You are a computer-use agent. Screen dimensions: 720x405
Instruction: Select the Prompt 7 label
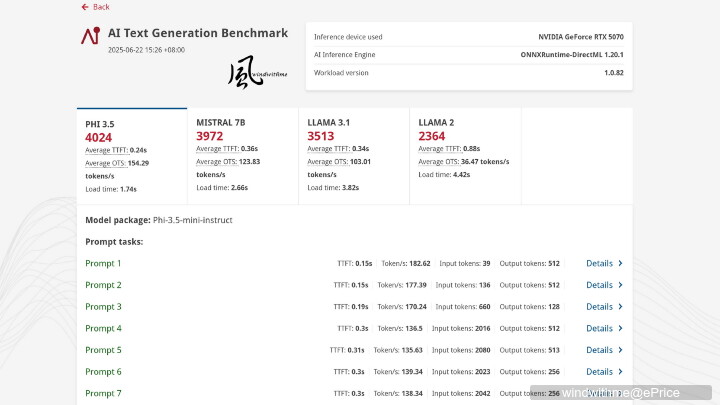pos(103,393)
